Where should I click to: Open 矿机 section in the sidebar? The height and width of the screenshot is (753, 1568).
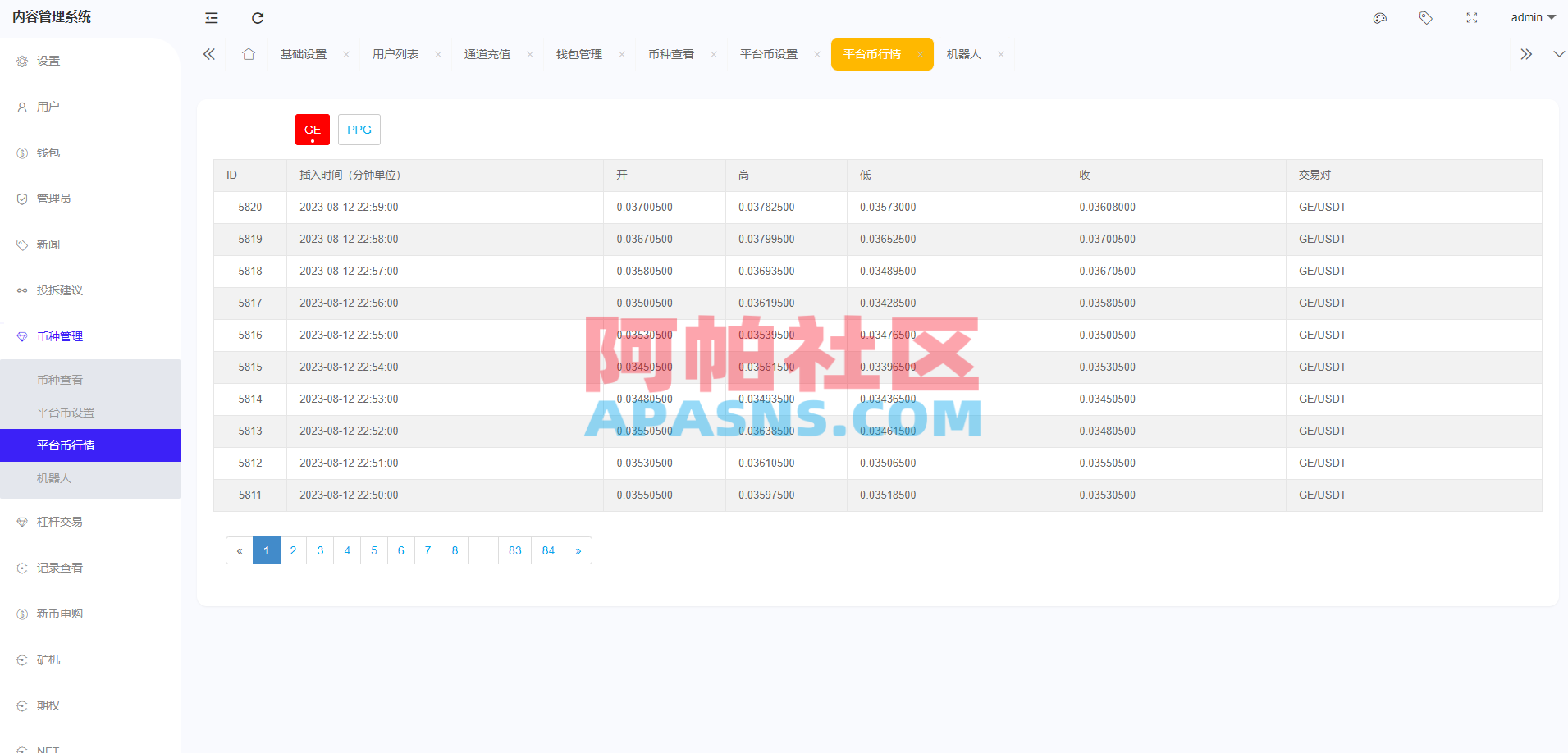coord(48,659)
